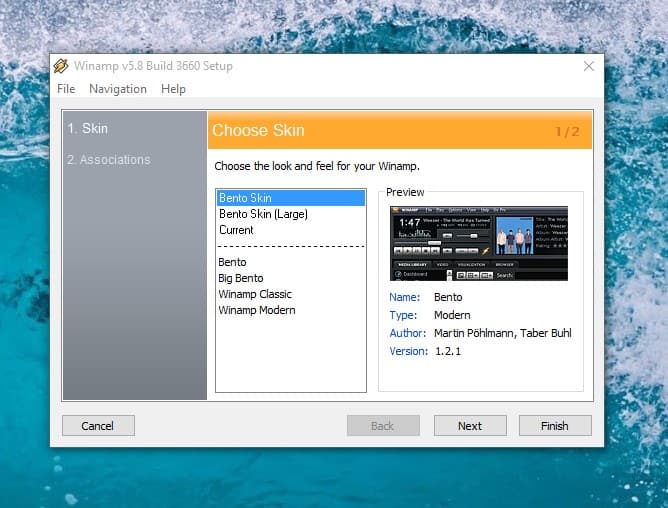Choose Bento Skin (Large) from the list
Screen dimensions: 668x508
click(263, 214)
